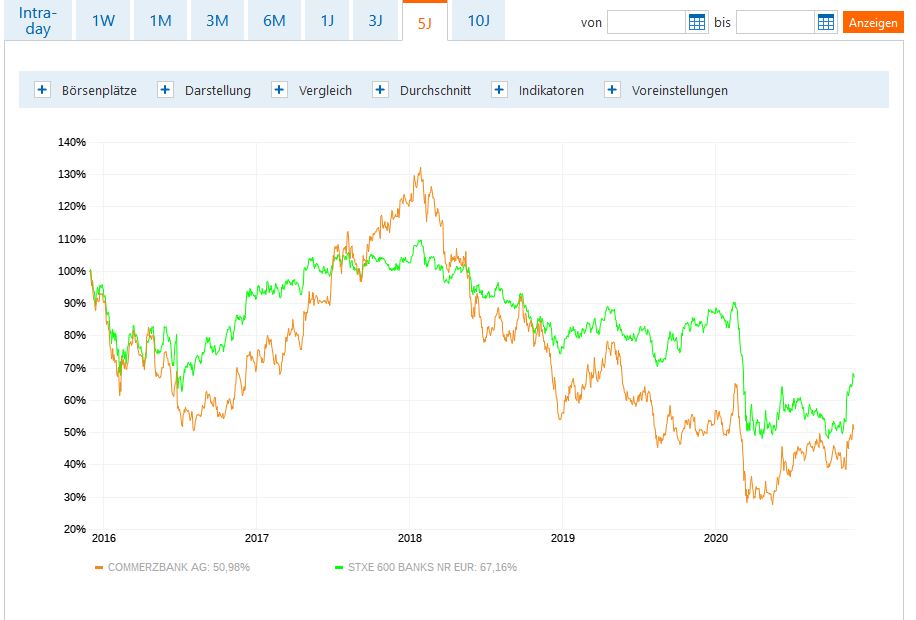Select the 1M time range tab
This screenshot has width=916, height=620.
tap(160, 21)
